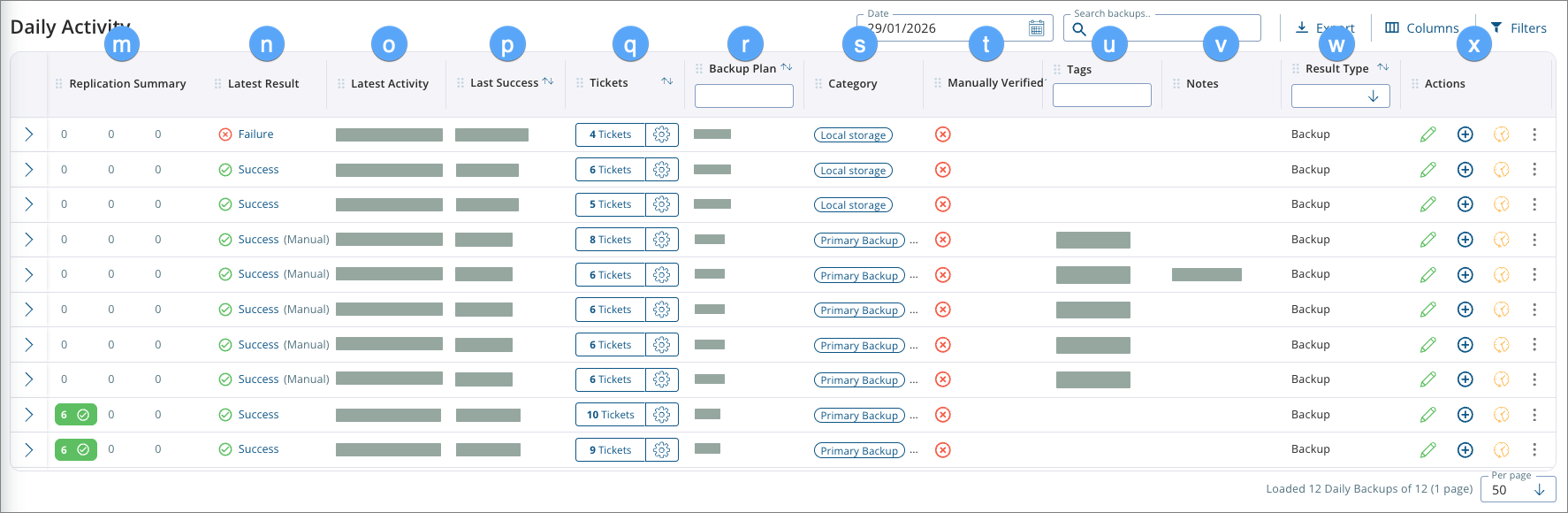This screenshot has height=513, width=1568.
Task: Open the three-dot menu in 9 Tickets row
Action: pyautogui.click(x=1534, y=449)
